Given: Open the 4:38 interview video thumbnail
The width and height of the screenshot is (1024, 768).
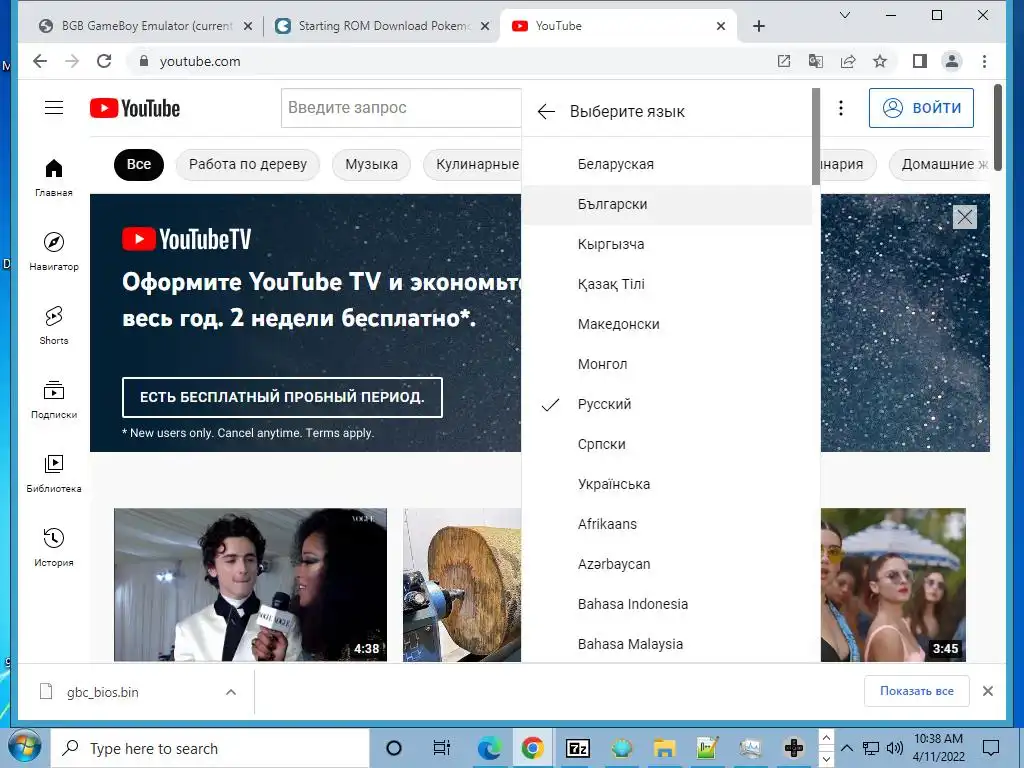Looking at the screenshot, I should 250,585.
